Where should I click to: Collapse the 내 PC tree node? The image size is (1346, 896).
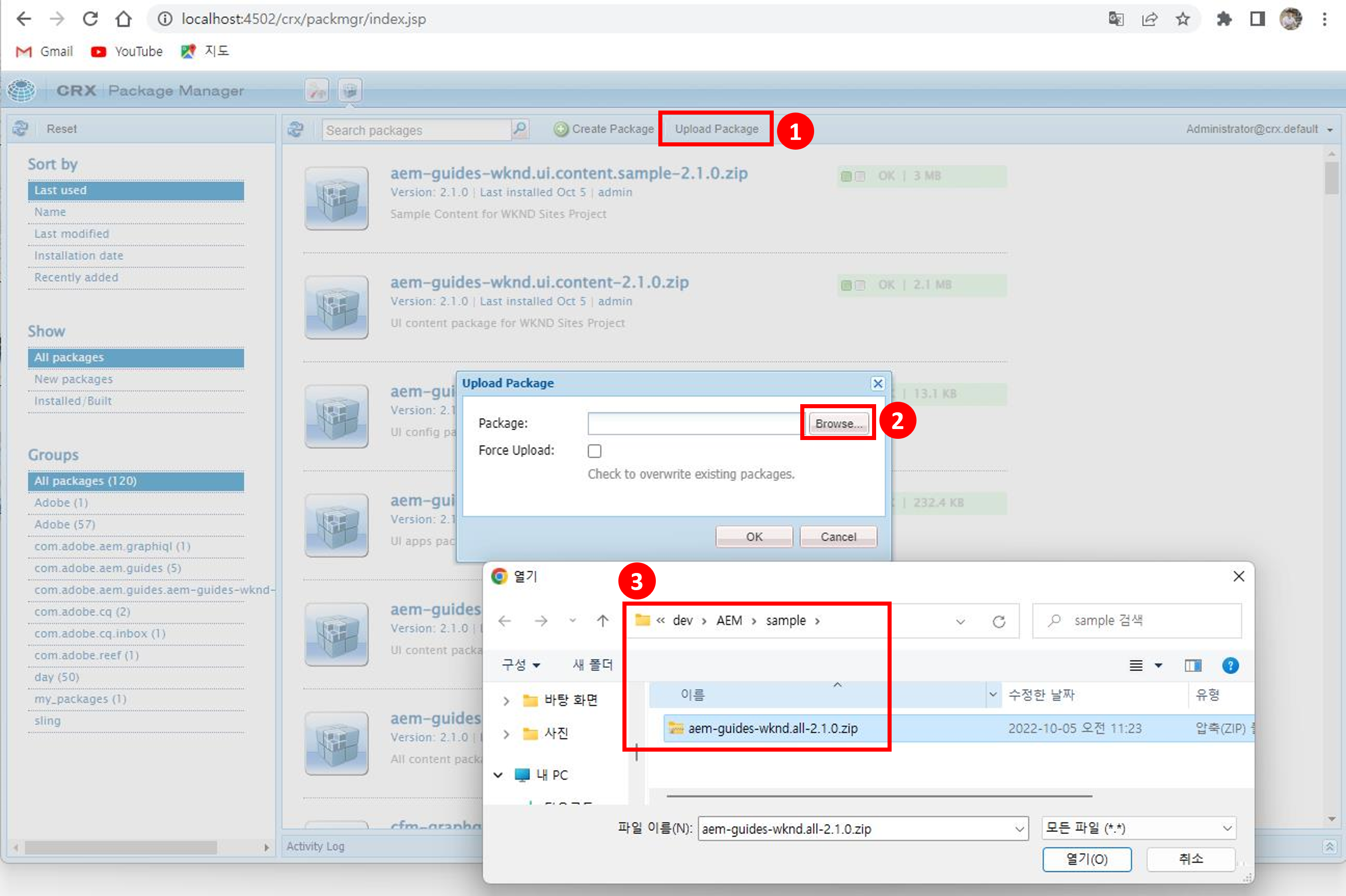(x=498, y=775)
